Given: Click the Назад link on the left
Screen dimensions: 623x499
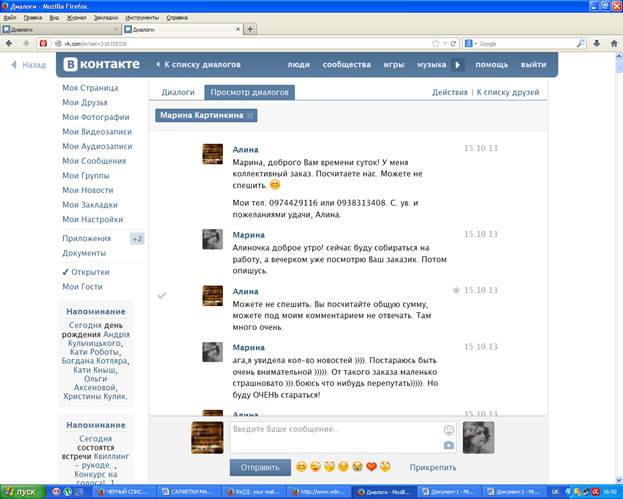Looking at the screenshot, I should (x=29, y=65).
